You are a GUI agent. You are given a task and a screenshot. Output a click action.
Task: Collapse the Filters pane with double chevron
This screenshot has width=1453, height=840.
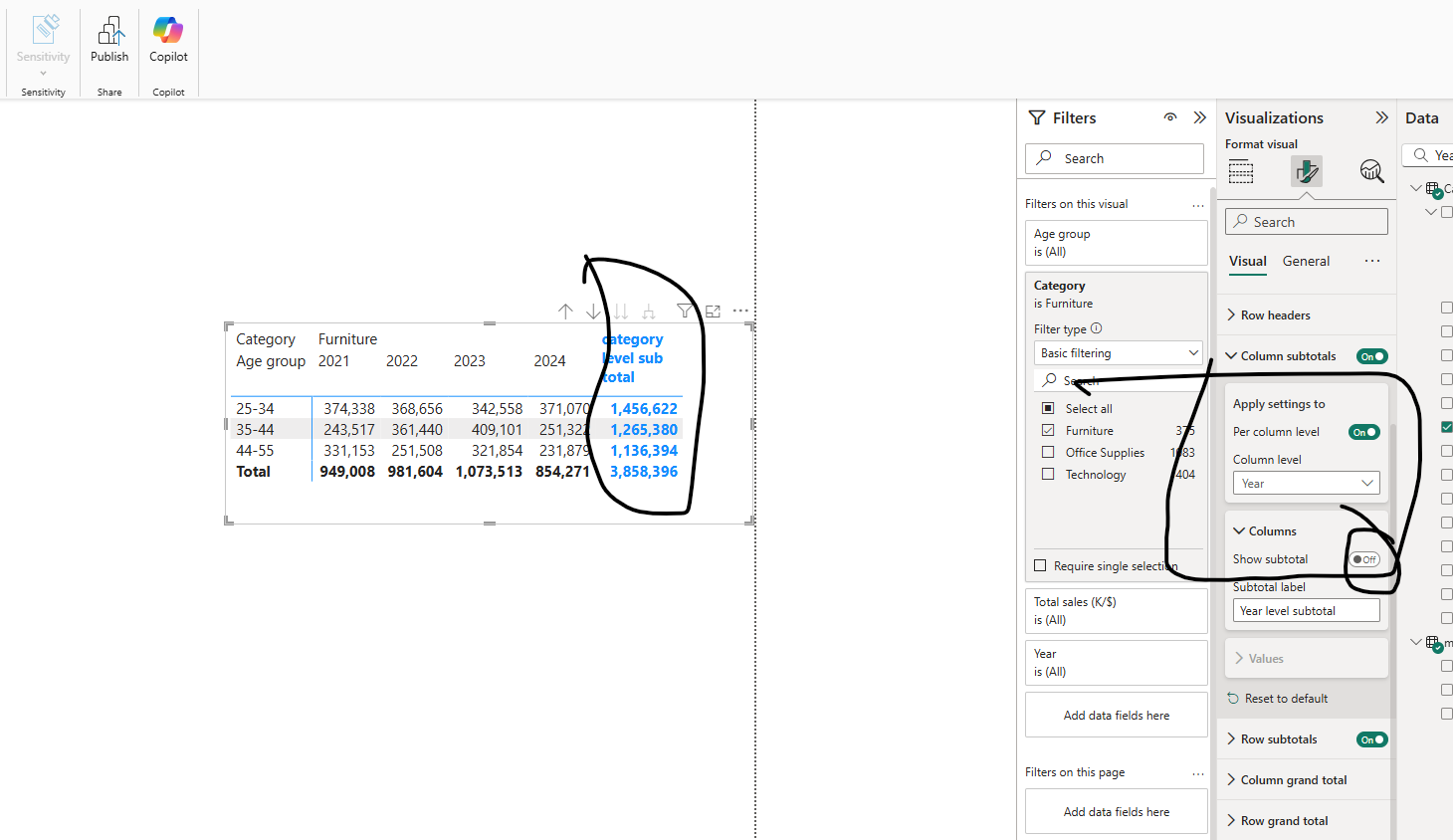(x=1200, y=117)
